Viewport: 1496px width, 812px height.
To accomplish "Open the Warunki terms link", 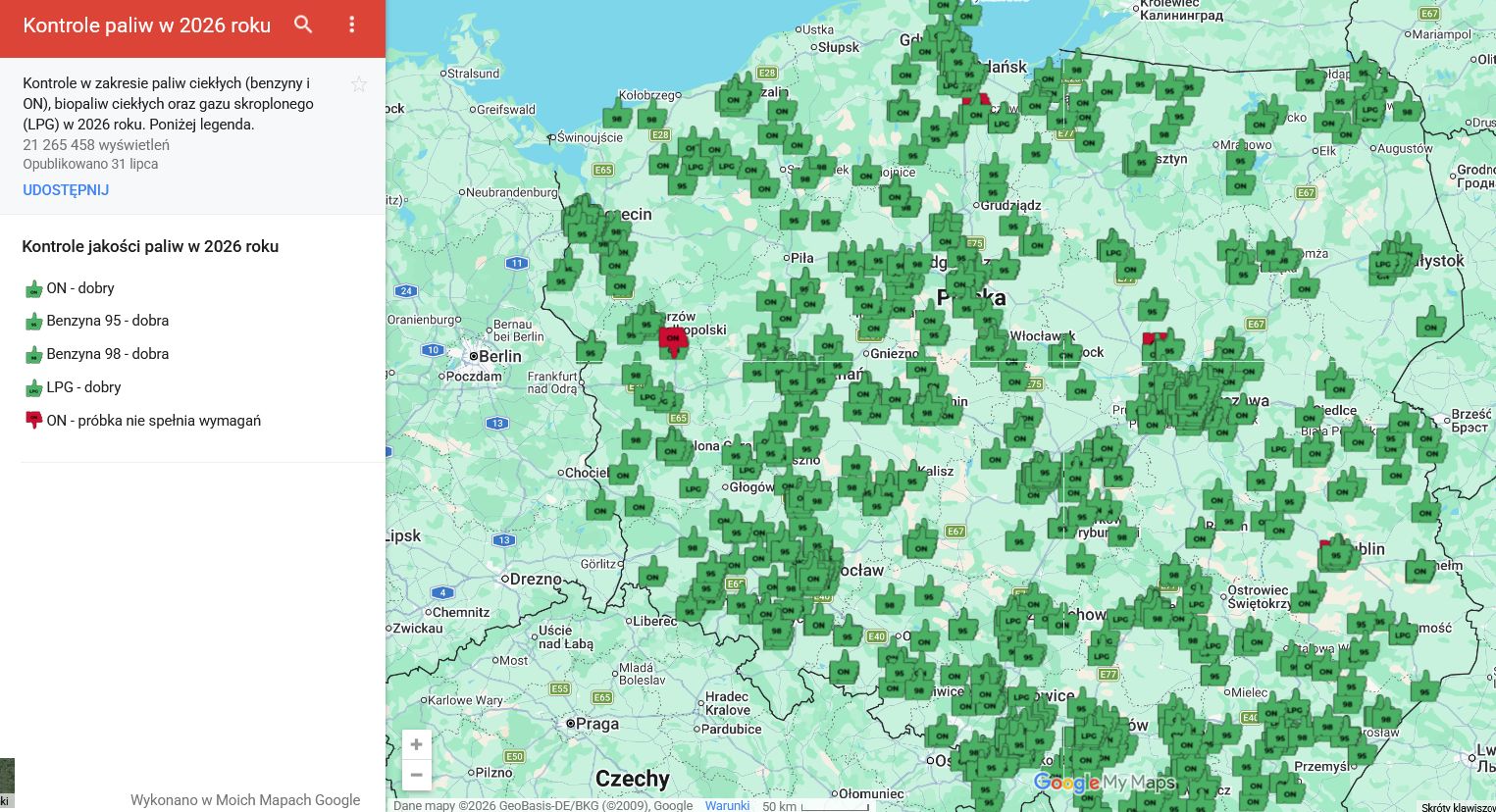I will [x=727, y=805].
